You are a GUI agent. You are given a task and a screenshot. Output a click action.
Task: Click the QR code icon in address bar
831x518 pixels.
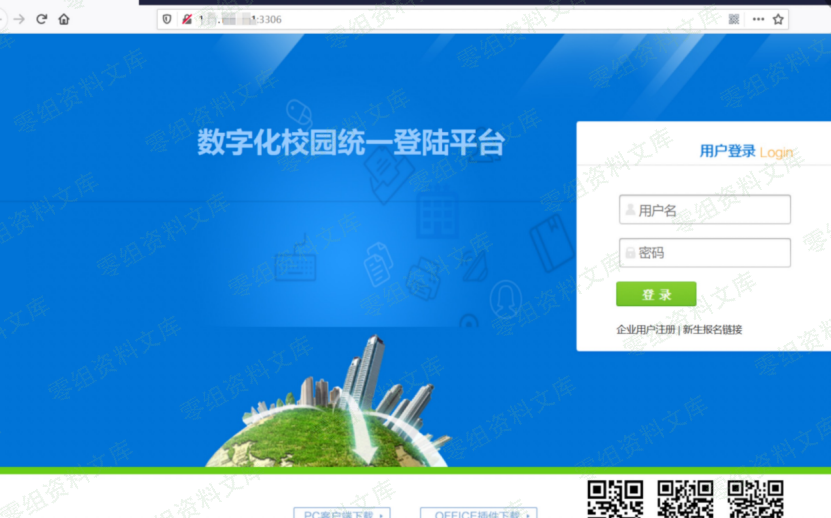point(734,19)
